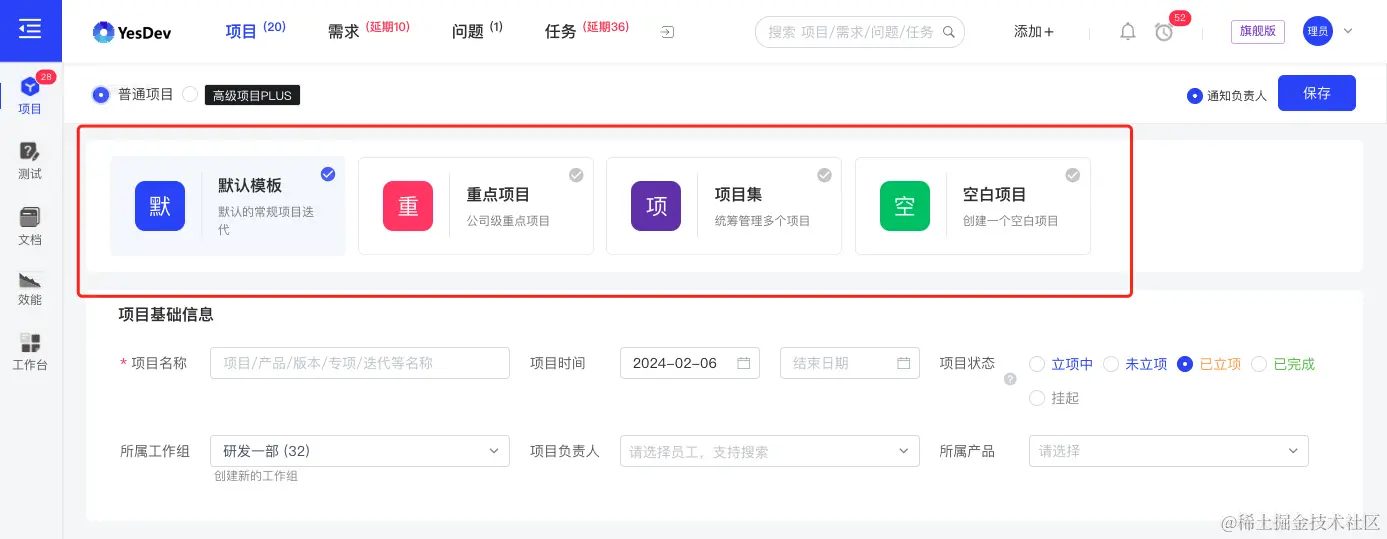Collapse the sidebar with the menu icon

pyautogui.click(x=30, y=30)
